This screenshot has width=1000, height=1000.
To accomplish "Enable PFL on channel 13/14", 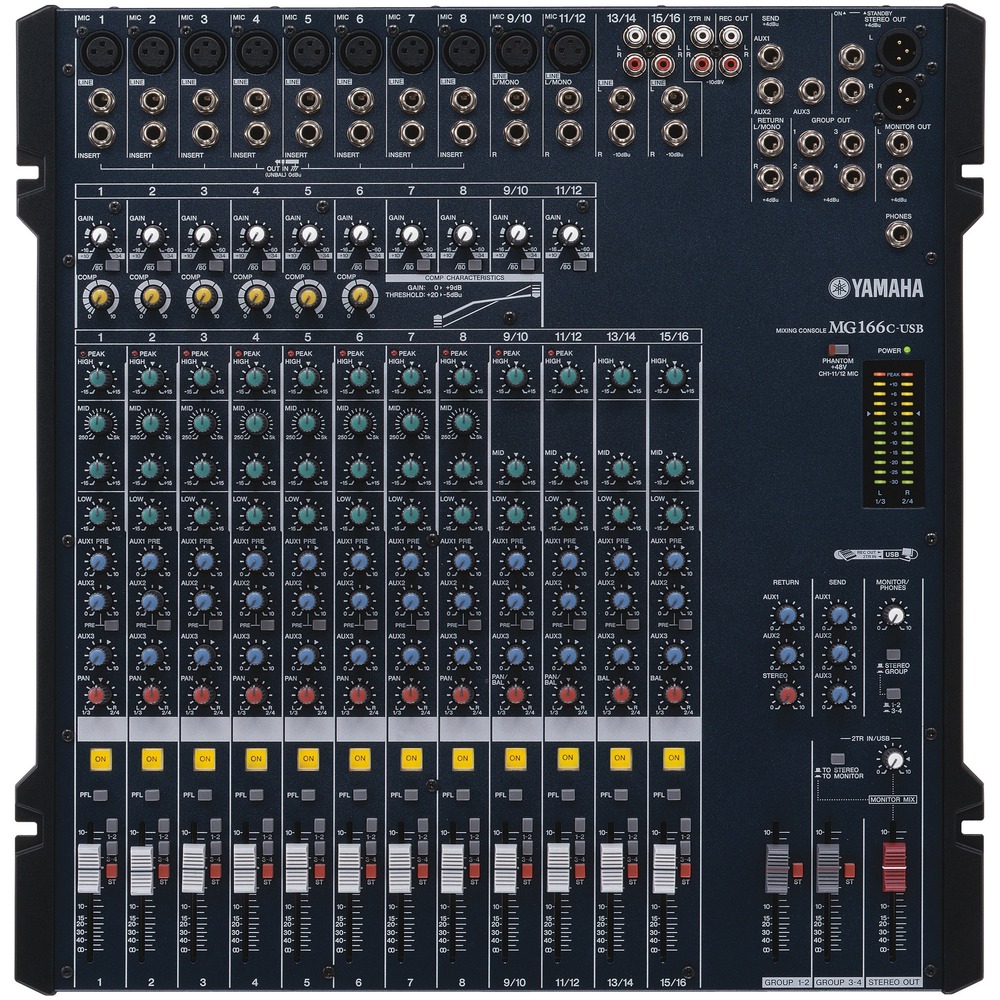I will pyautogui.click(x=622, y=795).
